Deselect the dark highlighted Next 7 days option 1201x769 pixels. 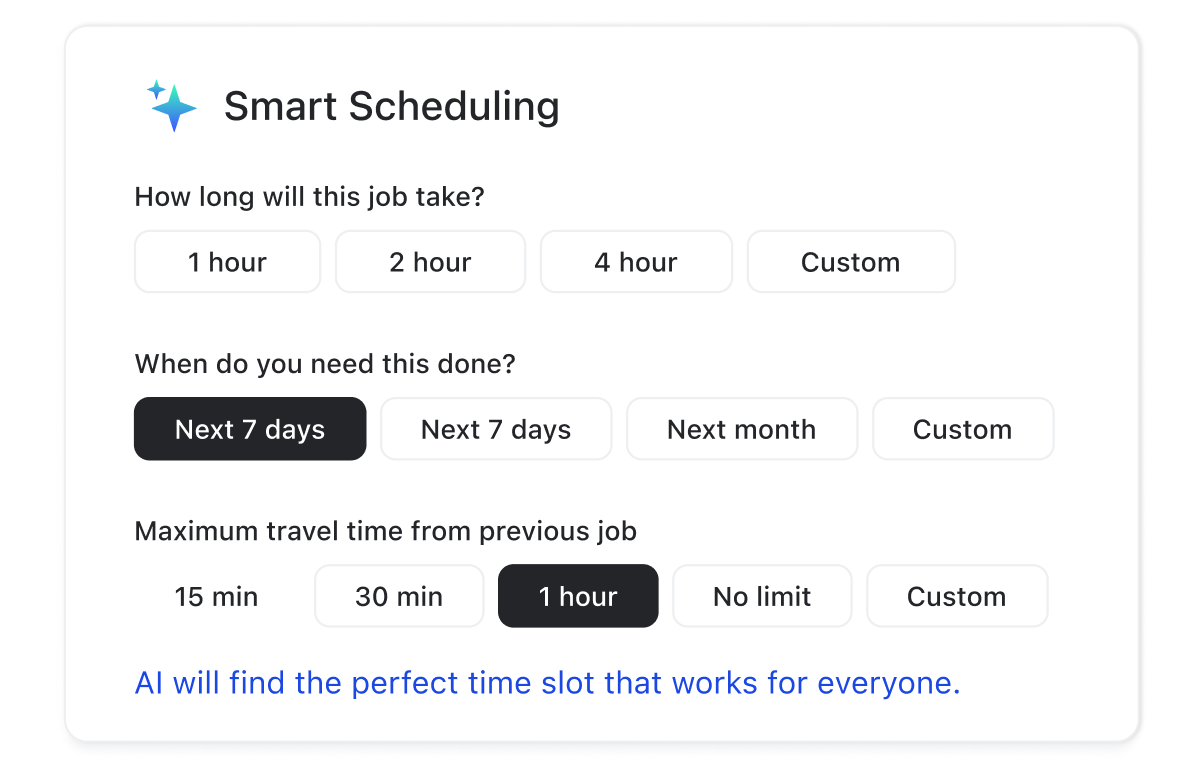(250, 429)
